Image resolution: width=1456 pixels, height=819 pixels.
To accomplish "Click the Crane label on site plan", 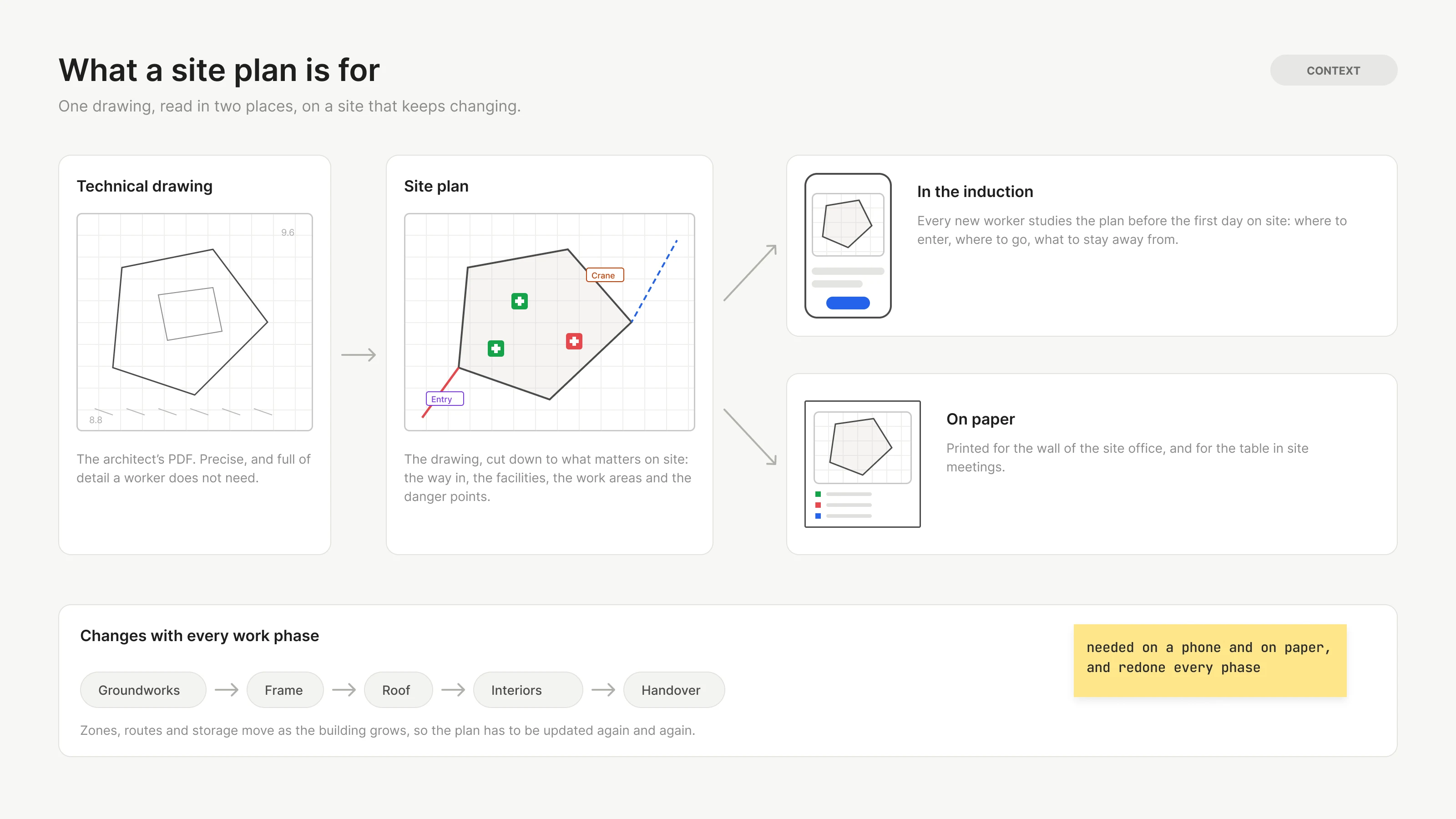I will pyautogui.click(x=605, y=275).
